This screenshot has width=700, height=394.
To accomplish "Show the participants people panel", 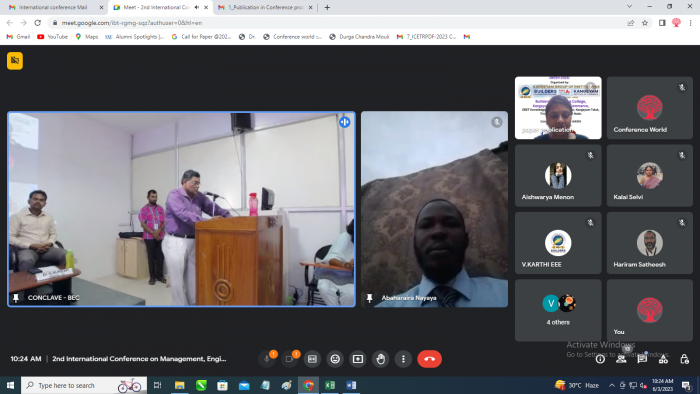I will tap(621, 359).
